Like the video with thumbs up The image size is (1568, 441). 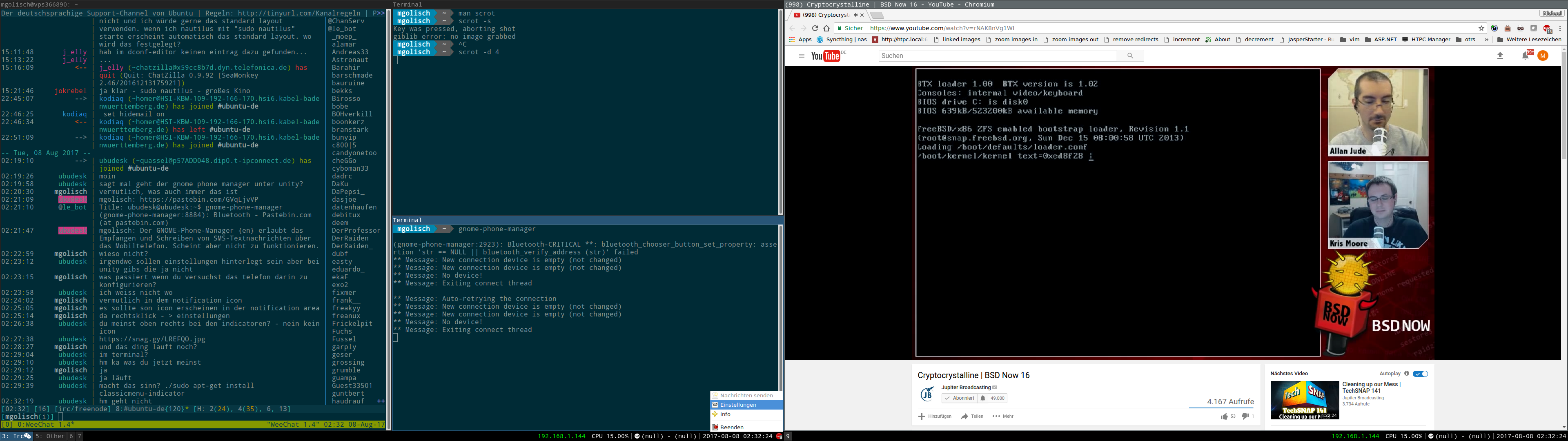(x=1224, y=416)
